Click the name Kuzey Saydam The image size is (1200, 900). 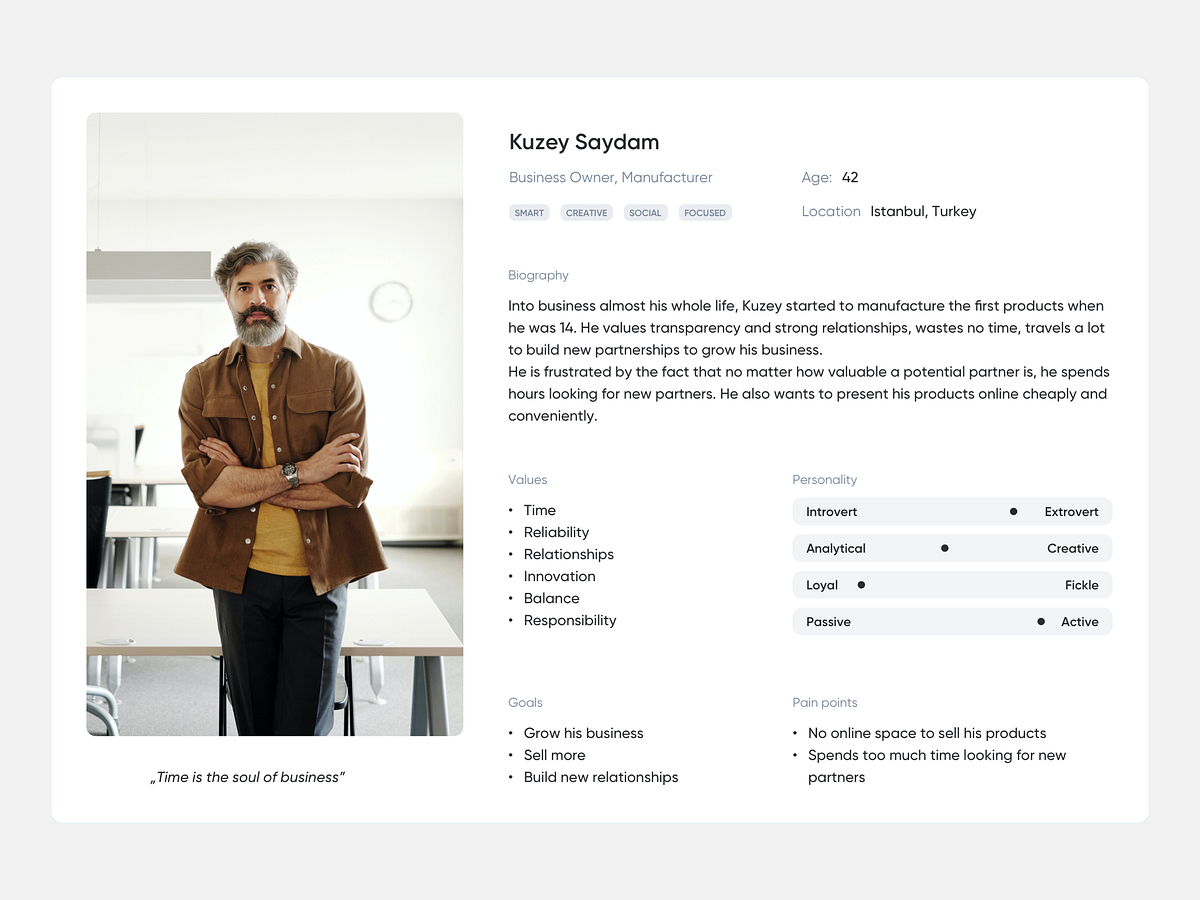[x=583, y=142]
